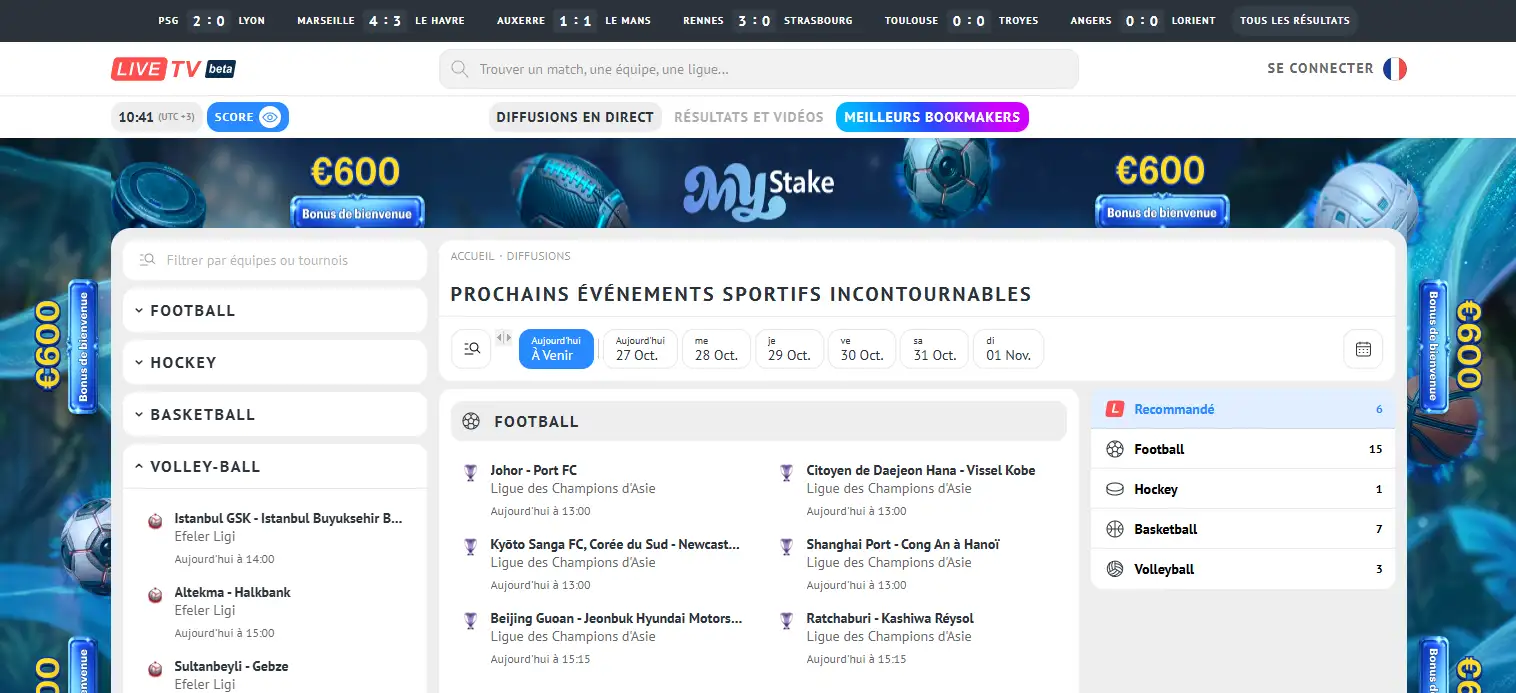Select the À Venir date tab
This screenshot has width=1516, height=693.
(556, 349)
